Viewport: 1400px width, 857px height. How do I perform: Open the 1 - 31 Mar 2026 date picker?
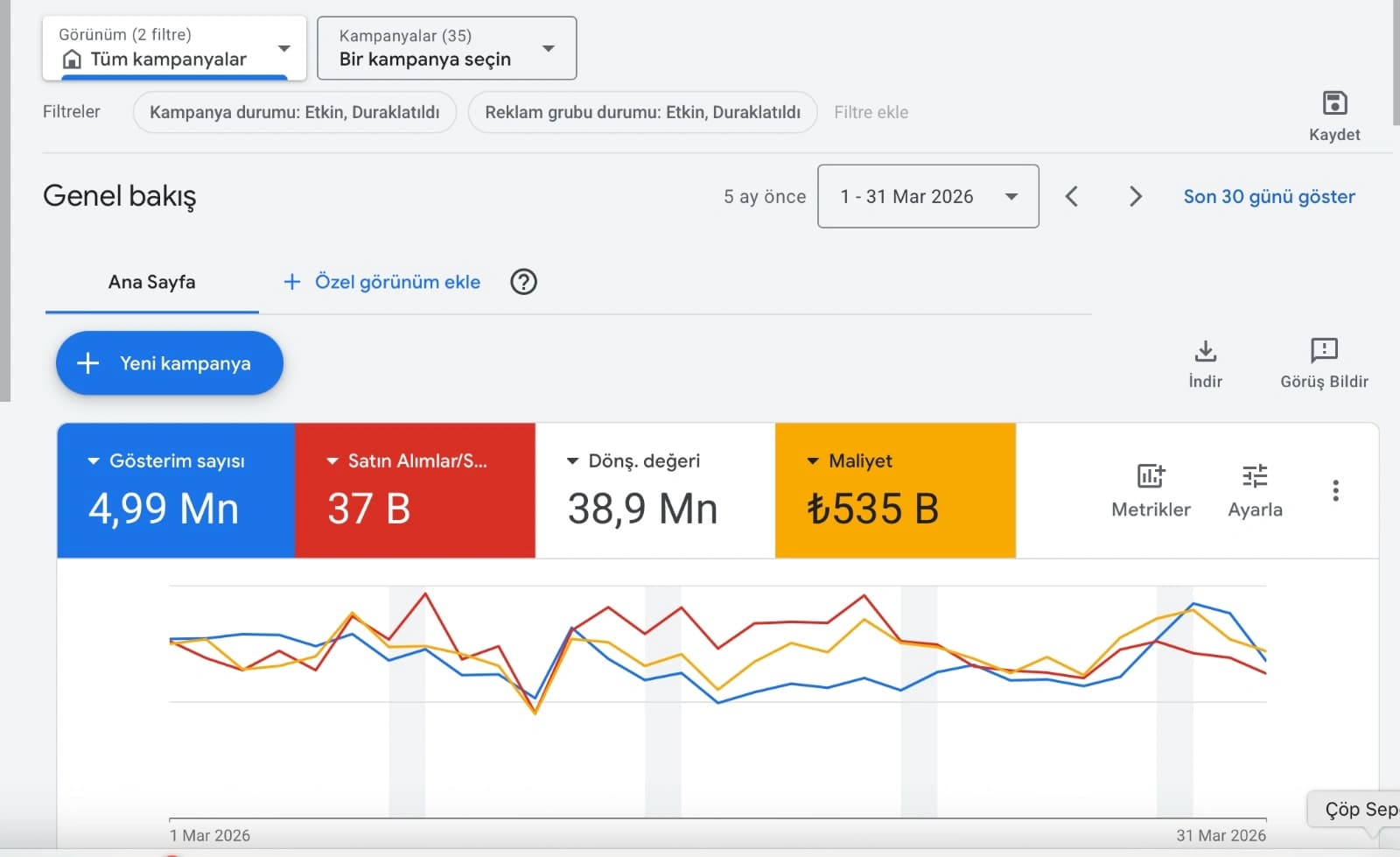click(x=928, y=196)
